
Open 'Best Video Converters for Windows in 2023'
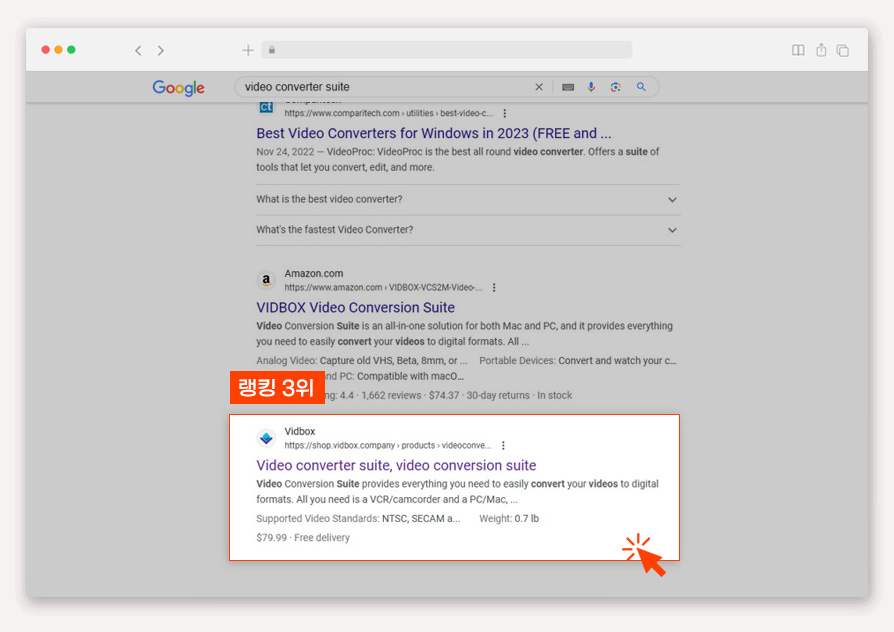click(x=433, y=133)
